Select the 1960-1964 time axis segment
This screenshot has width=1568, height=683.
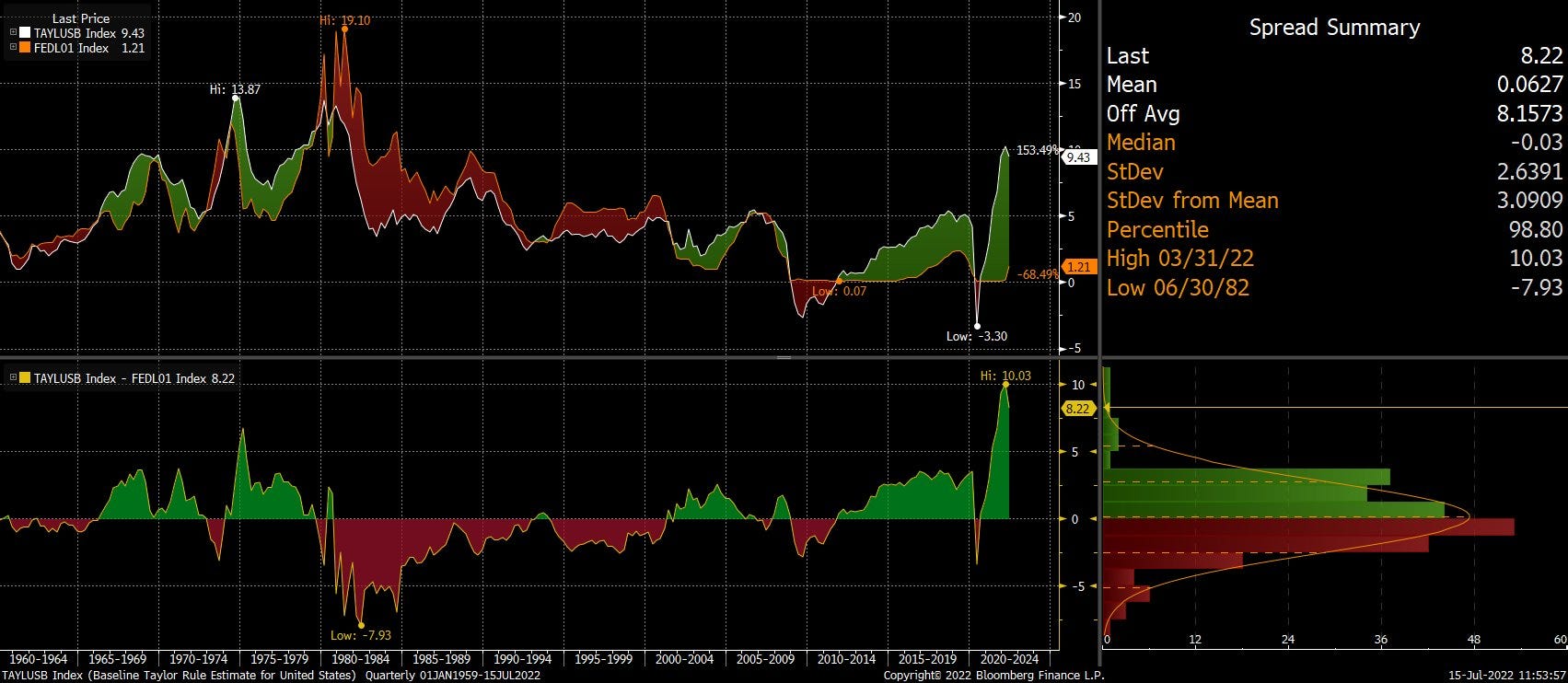(x=38, y=659)
